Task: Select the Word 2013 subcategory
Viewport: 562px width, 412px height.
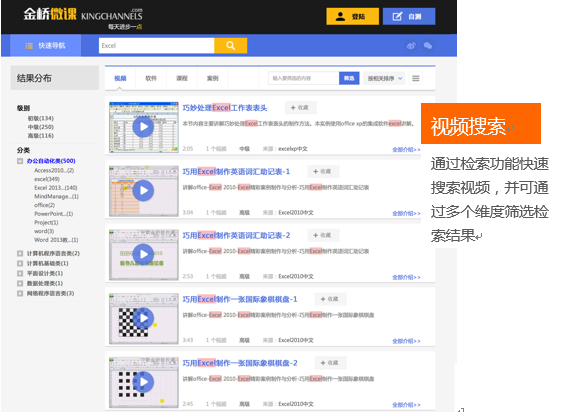Action: click(x=56, y=240)
